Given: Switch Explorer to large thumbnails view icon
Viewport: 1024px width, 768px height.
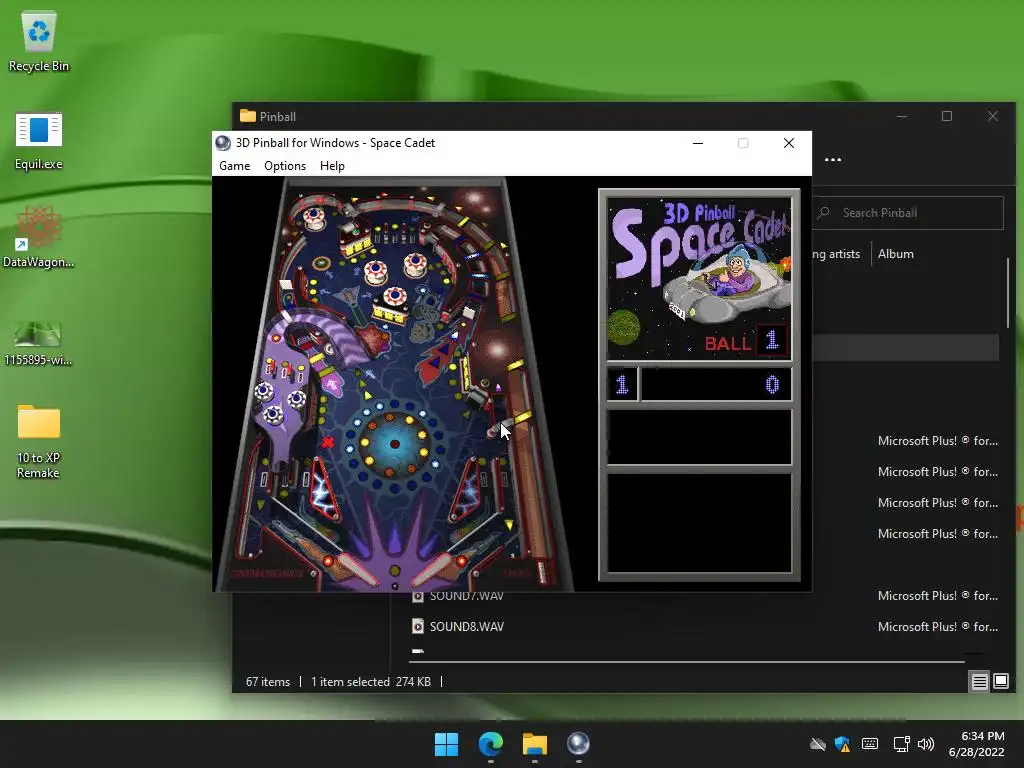Looking at the screenshot, I should click(x=1000, y=682).
